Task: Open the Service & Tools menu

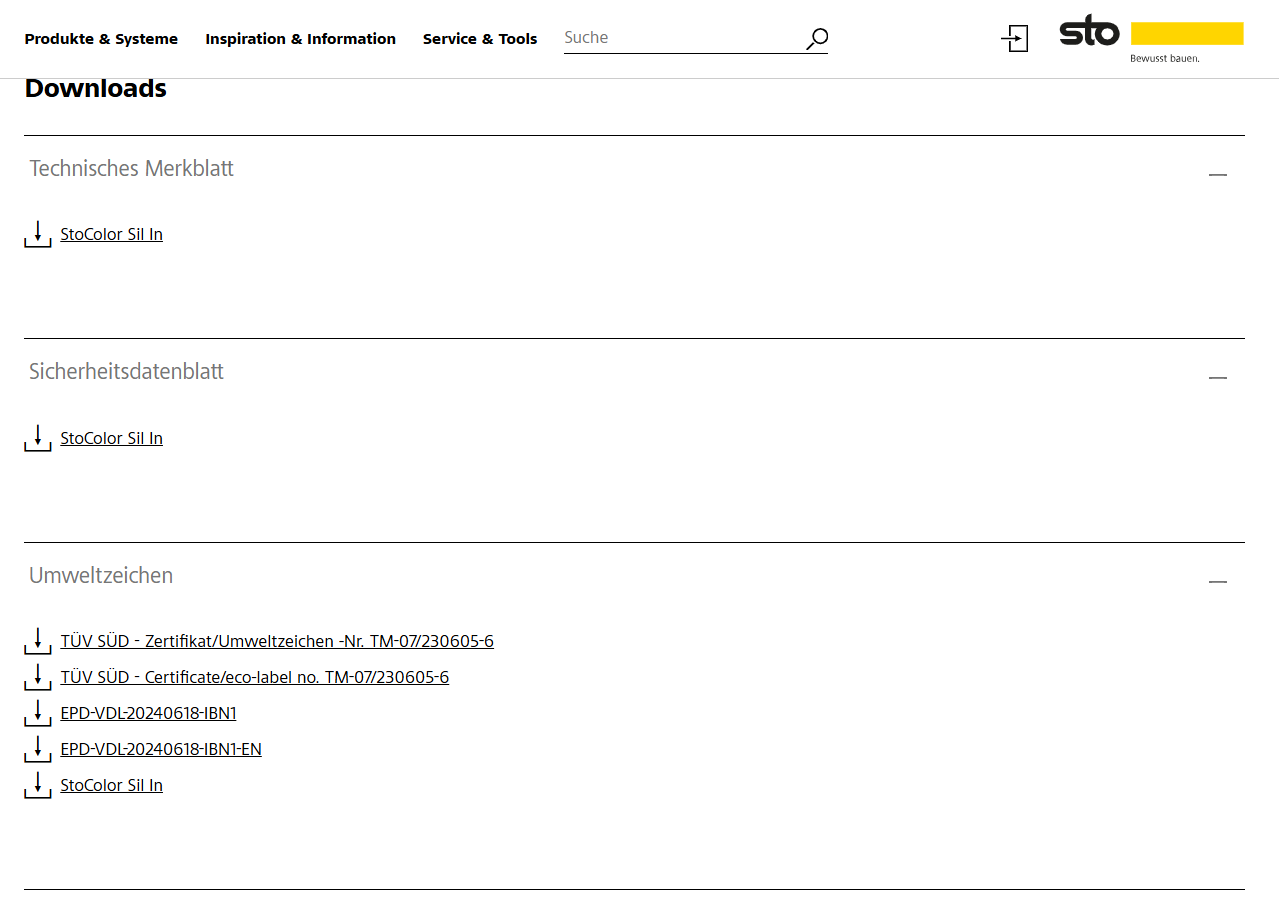Action: pyautogui.click(x=480, y=39)
